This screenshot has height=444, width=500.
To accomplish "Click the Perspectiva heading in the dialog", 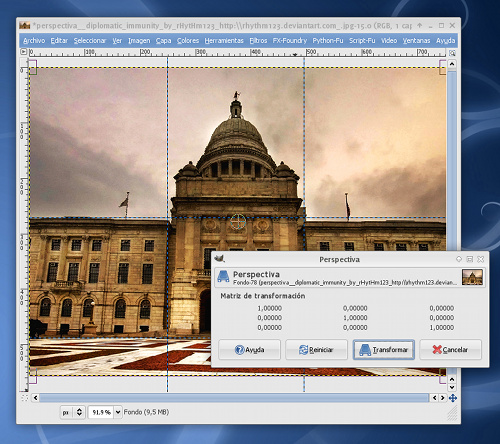I will coord(256,274).
